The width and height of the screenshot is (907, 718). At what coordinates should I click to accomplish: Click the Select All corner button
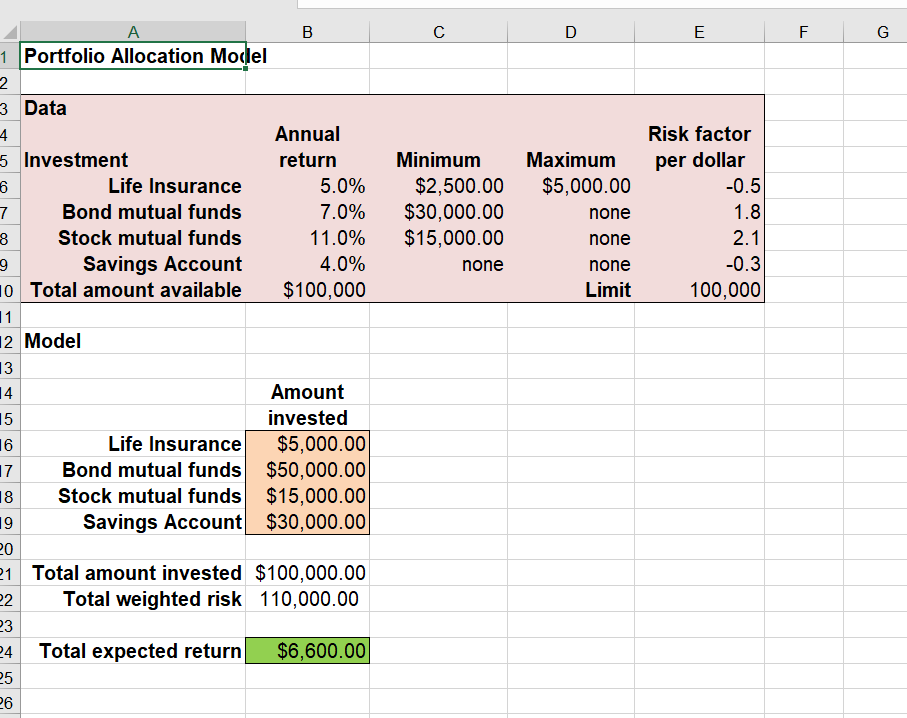tap(11, 31)
